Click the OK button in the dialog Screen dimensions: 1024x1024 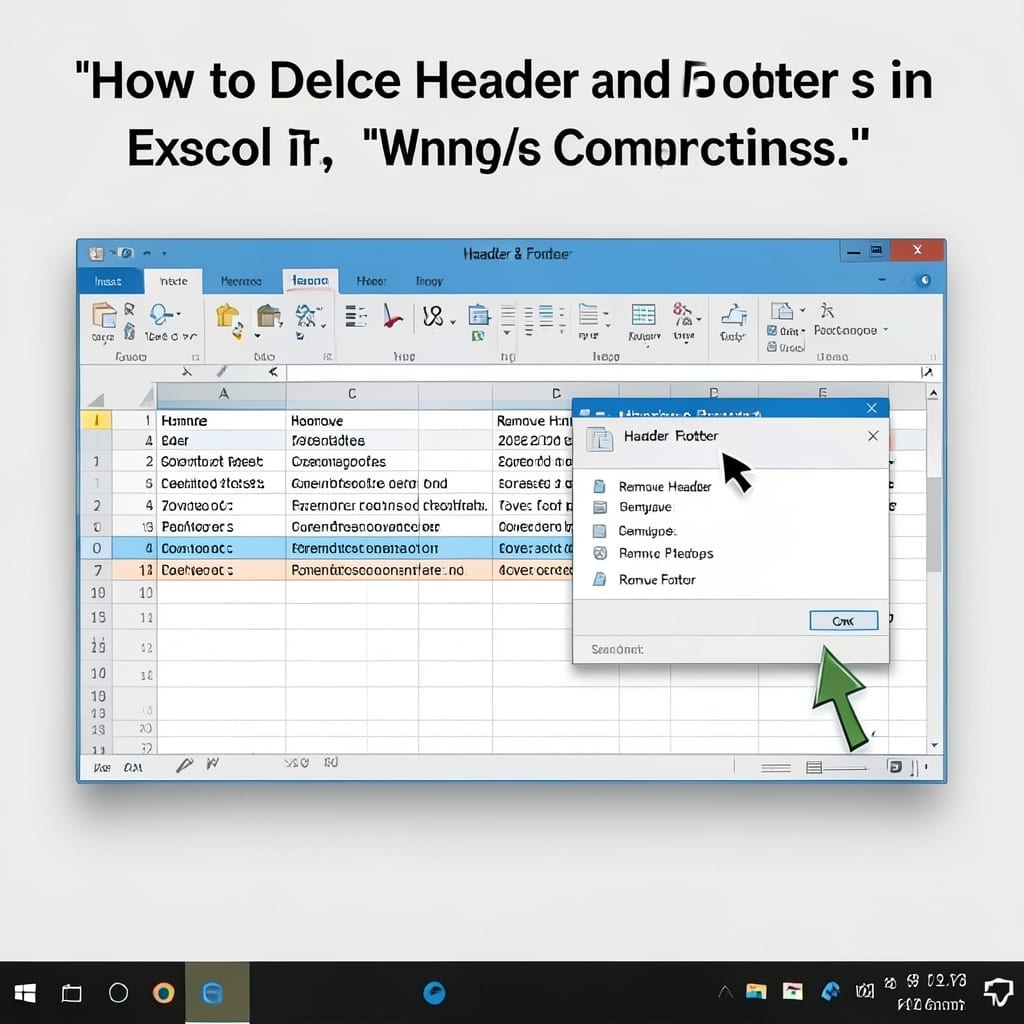(843, 620)
